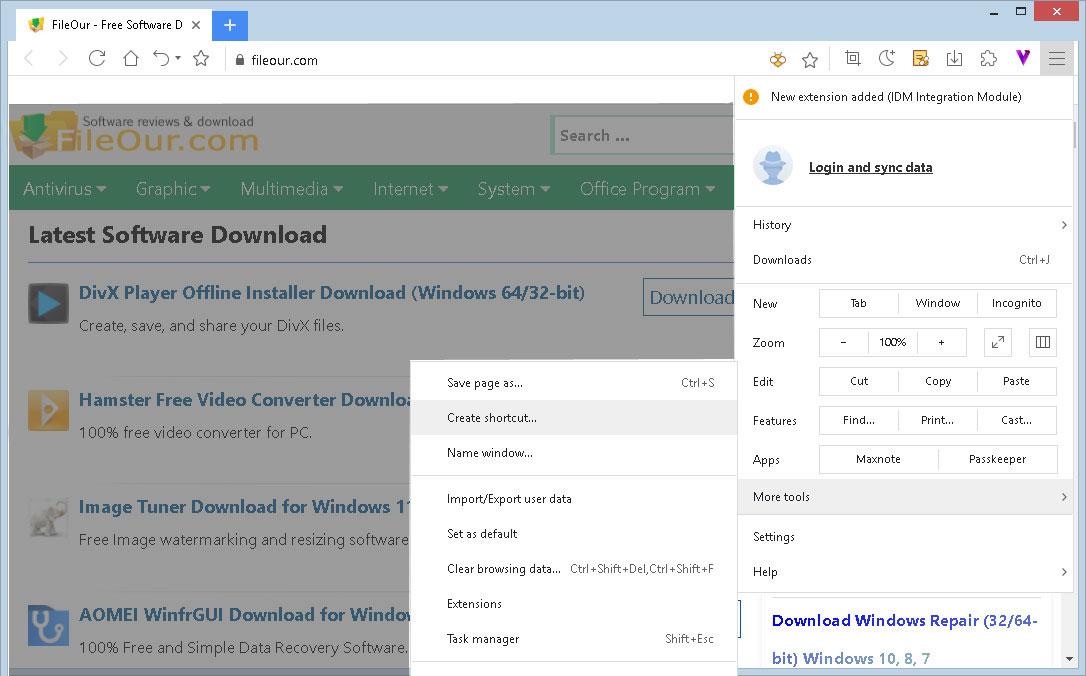1086x676 pixels.
Task: Click the 100% zoom level value
Action: [x=893, y=342]
